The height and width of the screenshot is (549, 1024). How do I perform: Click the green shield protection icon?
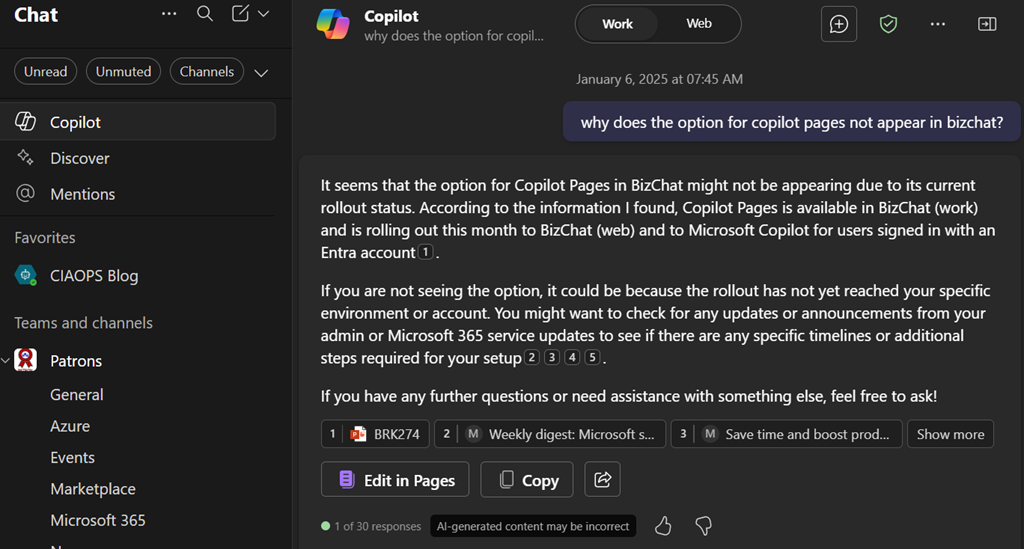888,24
